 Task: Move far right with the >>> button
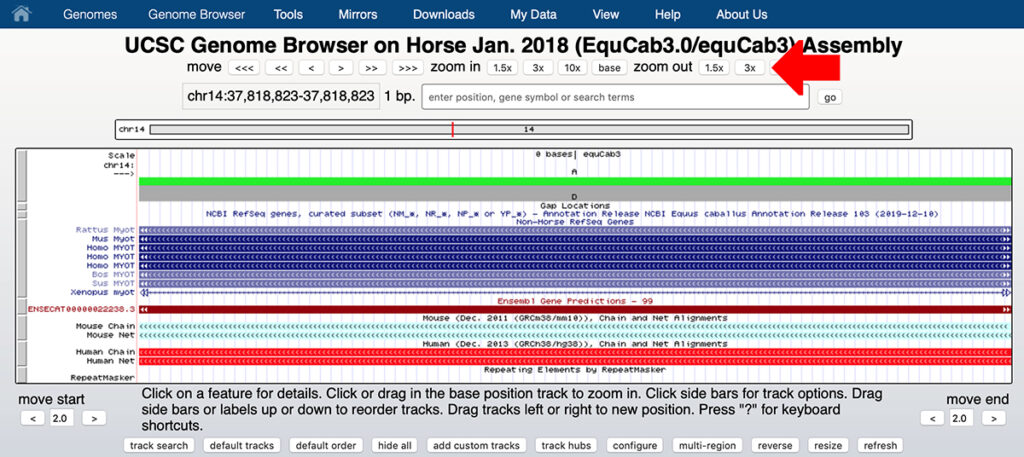(x=408, y=68)
